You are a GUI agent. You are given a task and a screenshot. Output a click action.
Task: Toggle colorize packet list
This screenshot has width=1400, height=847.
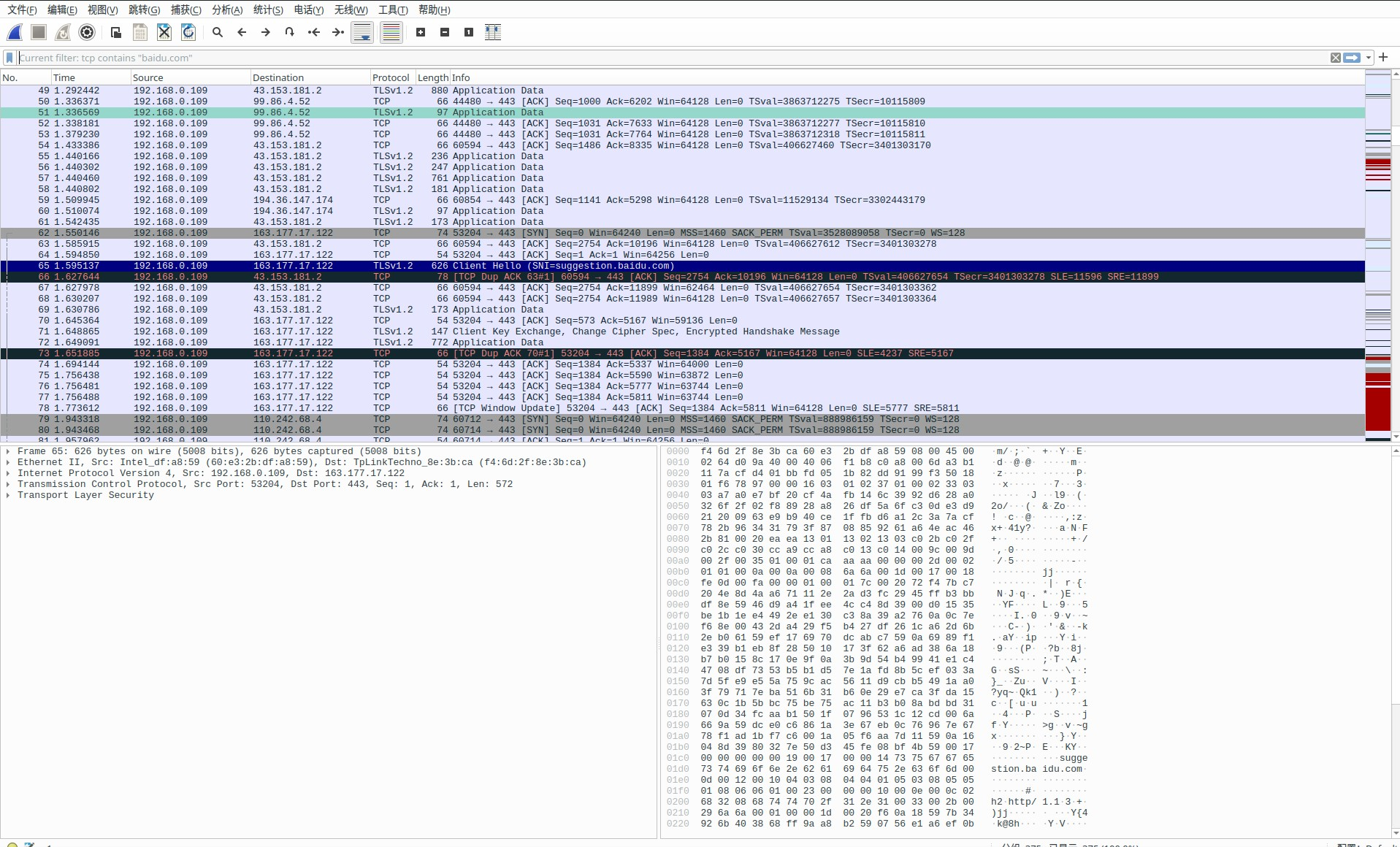[391, 31]
